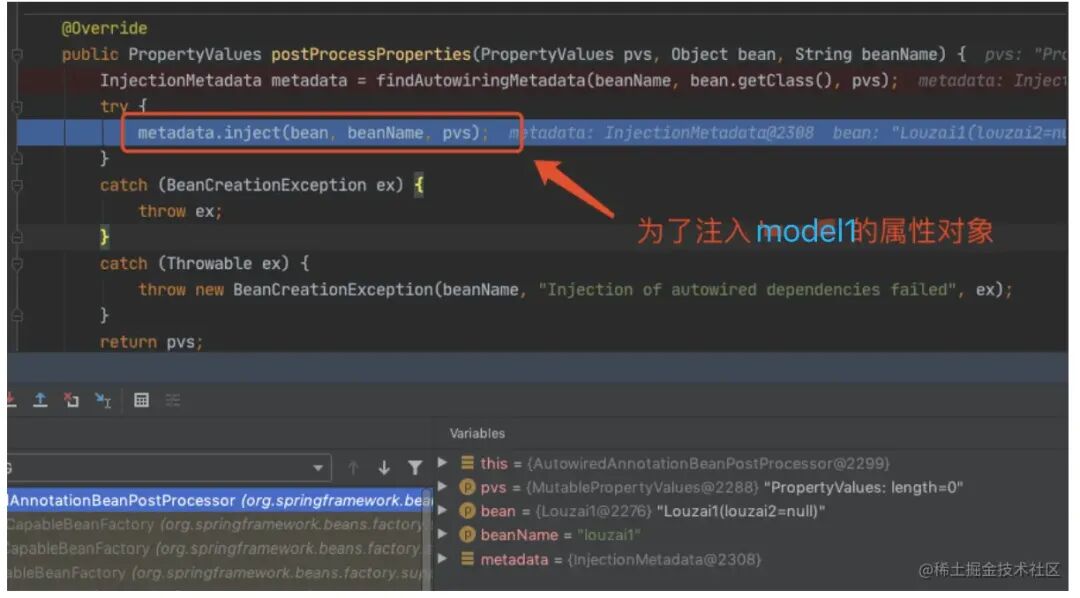The height and width of the screenshot is (598, 1080).
Task: Click the postProcessProperties method name
Action: [x=371, y=54]
